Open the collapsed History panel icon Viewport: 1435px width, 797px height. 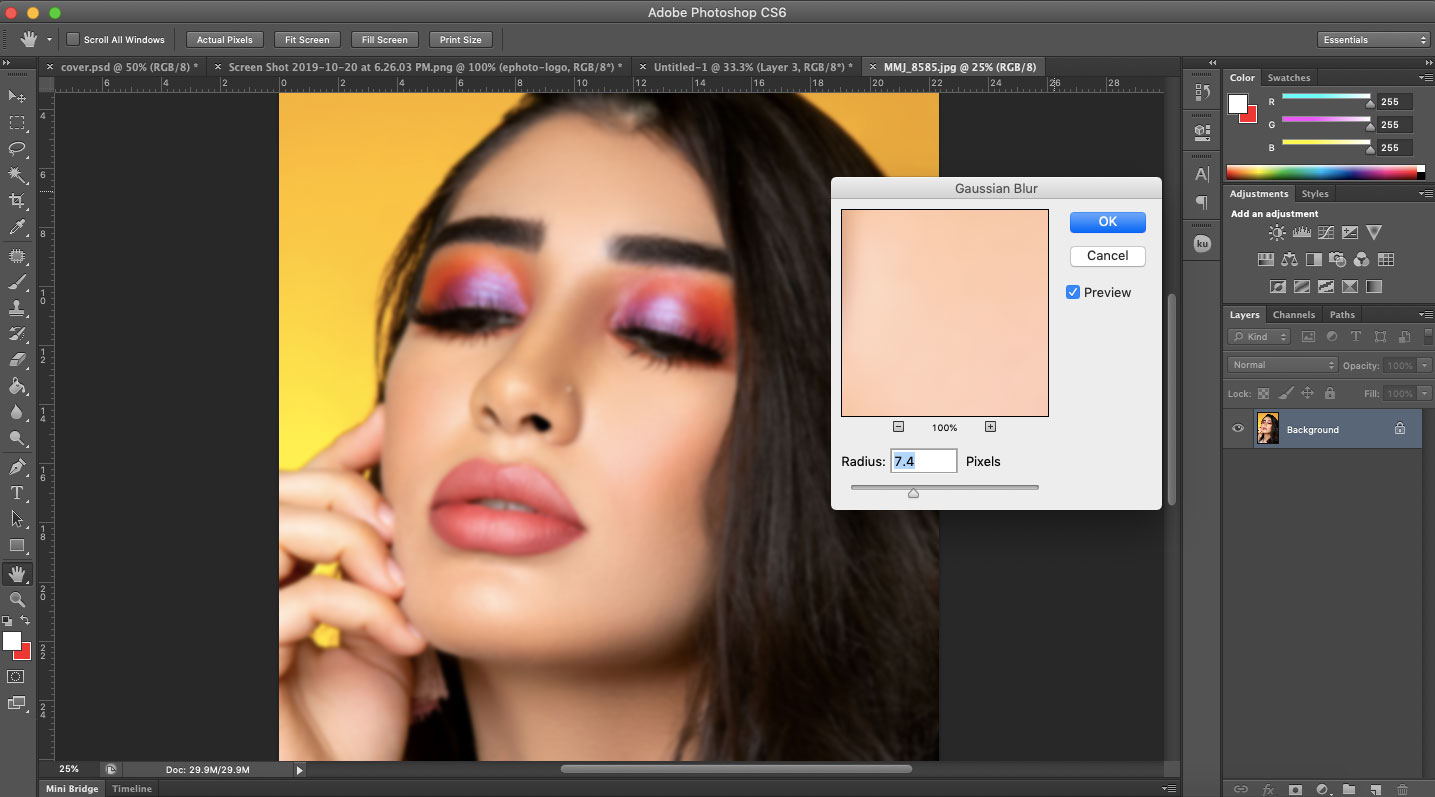click(1202, 93)
